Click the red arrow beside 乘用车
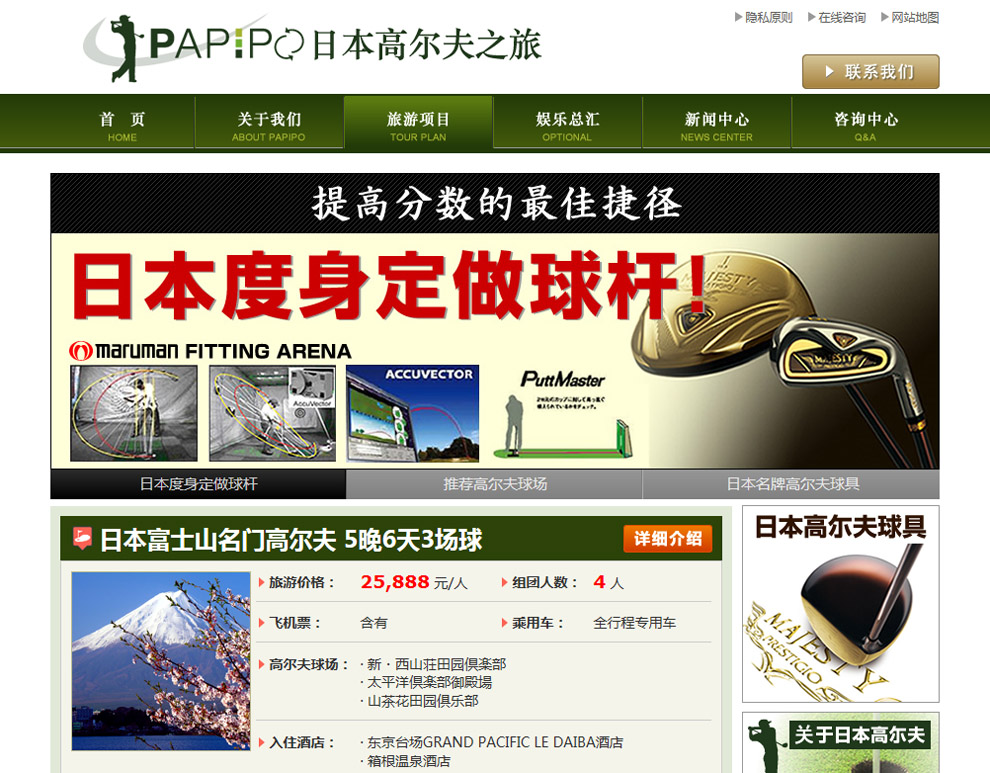The height and width of the screenshot is (773, 990). [504, 623]
